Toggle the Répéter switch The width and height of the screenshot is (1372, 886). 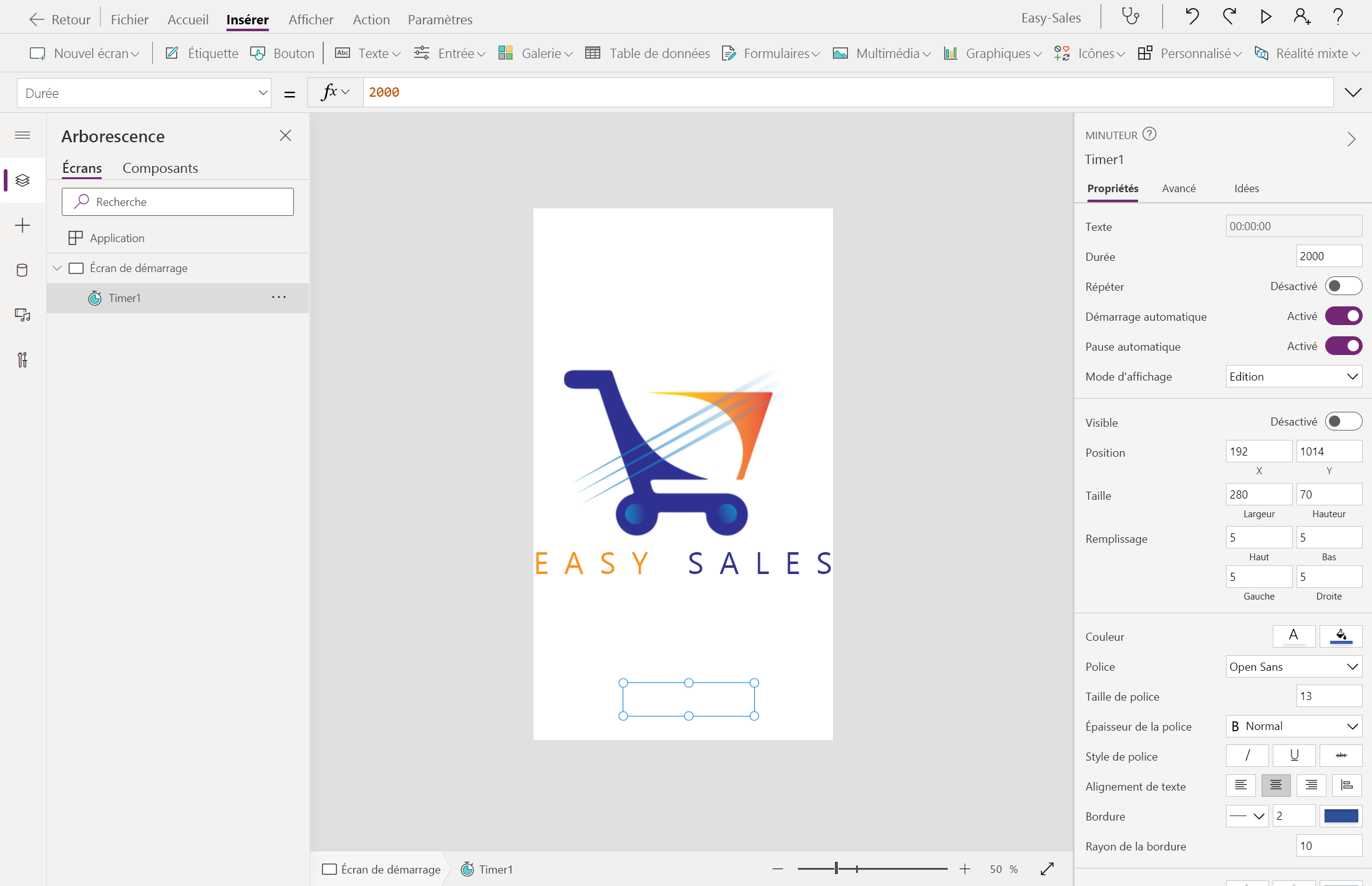coord(1343,286)
